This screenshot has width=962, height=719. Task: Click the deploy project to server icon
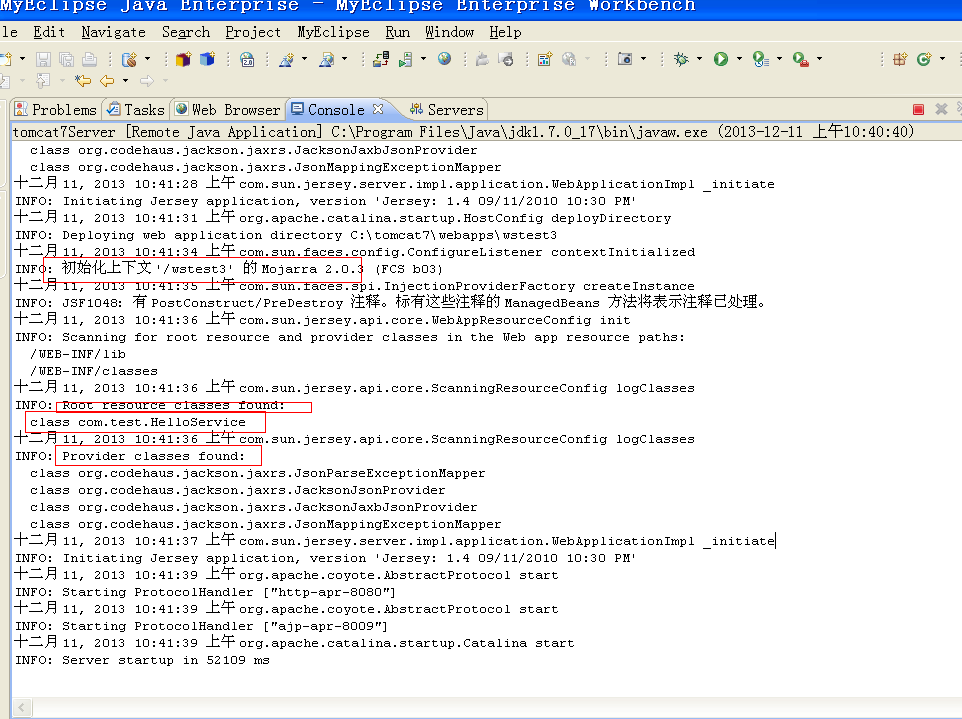click(x=380, y=59)
